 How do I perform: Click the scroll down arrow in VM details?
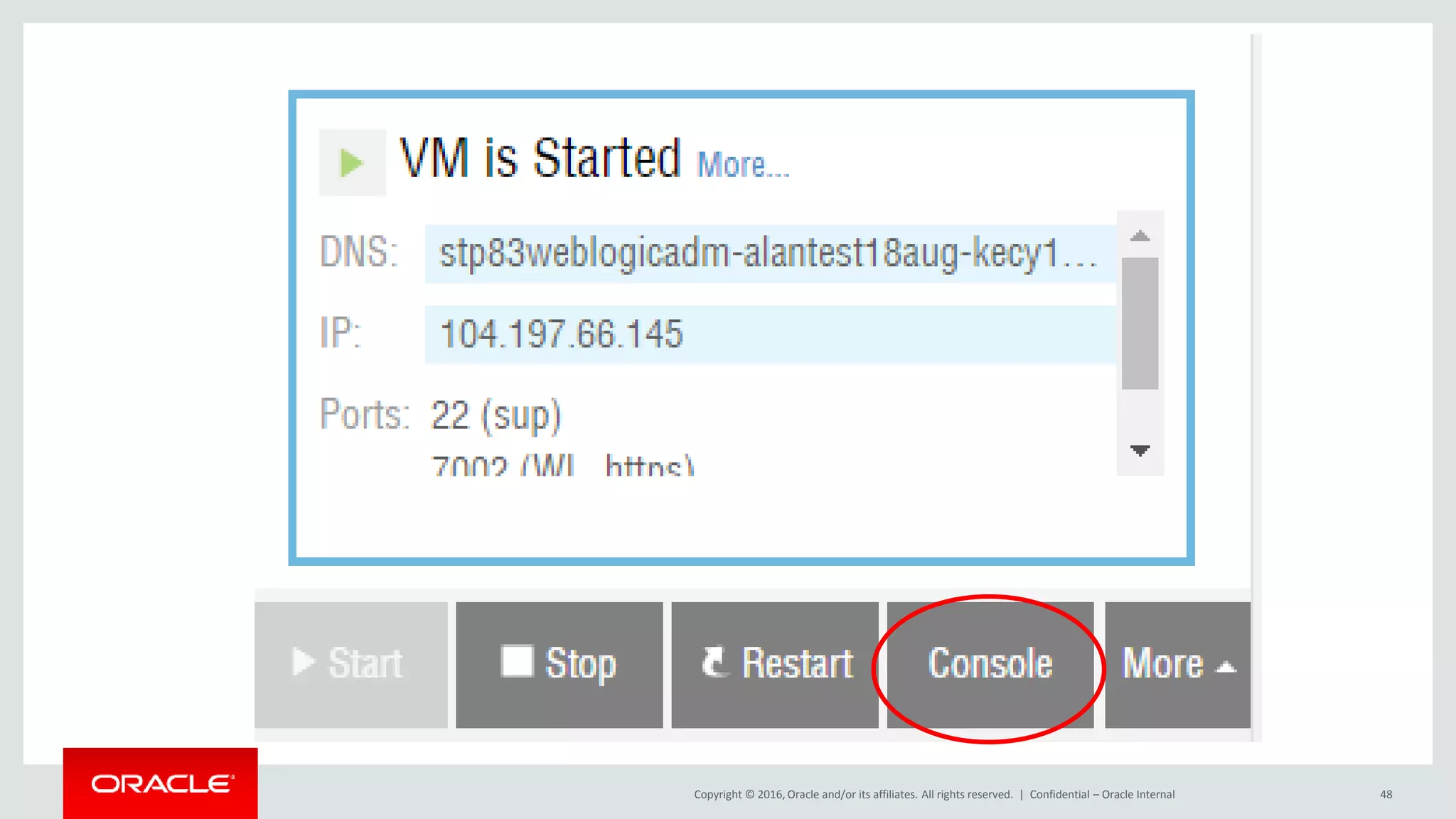pos(1140,450)
